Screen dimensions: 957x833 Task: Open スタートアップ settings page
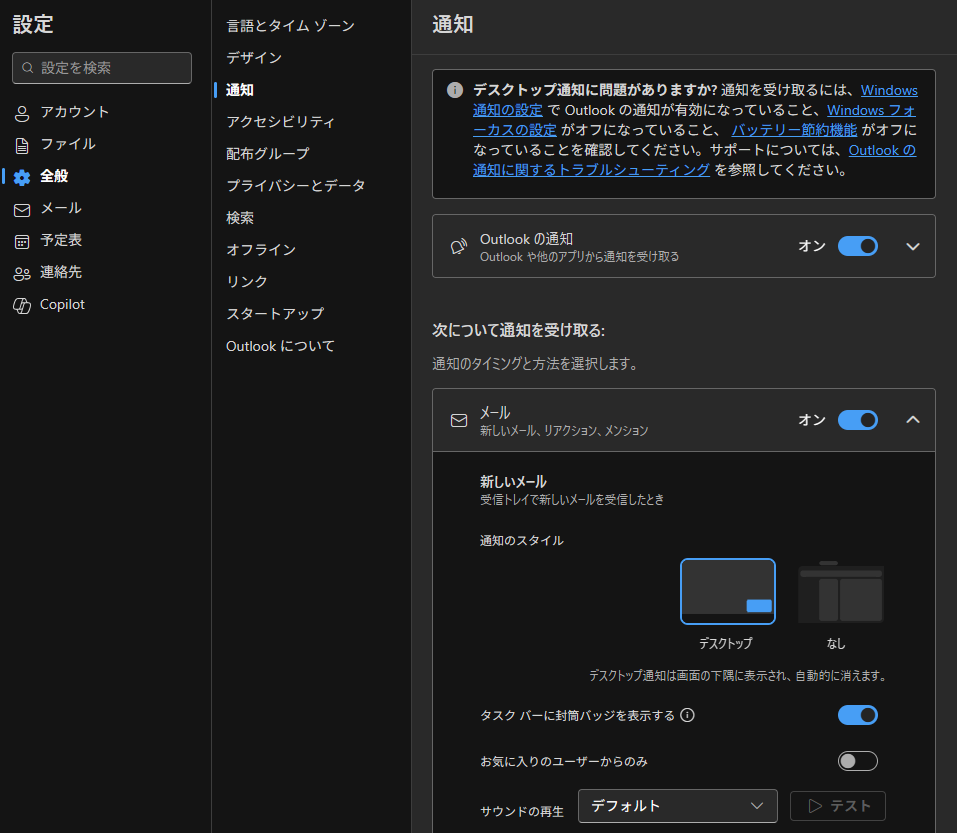pos(275,314)
